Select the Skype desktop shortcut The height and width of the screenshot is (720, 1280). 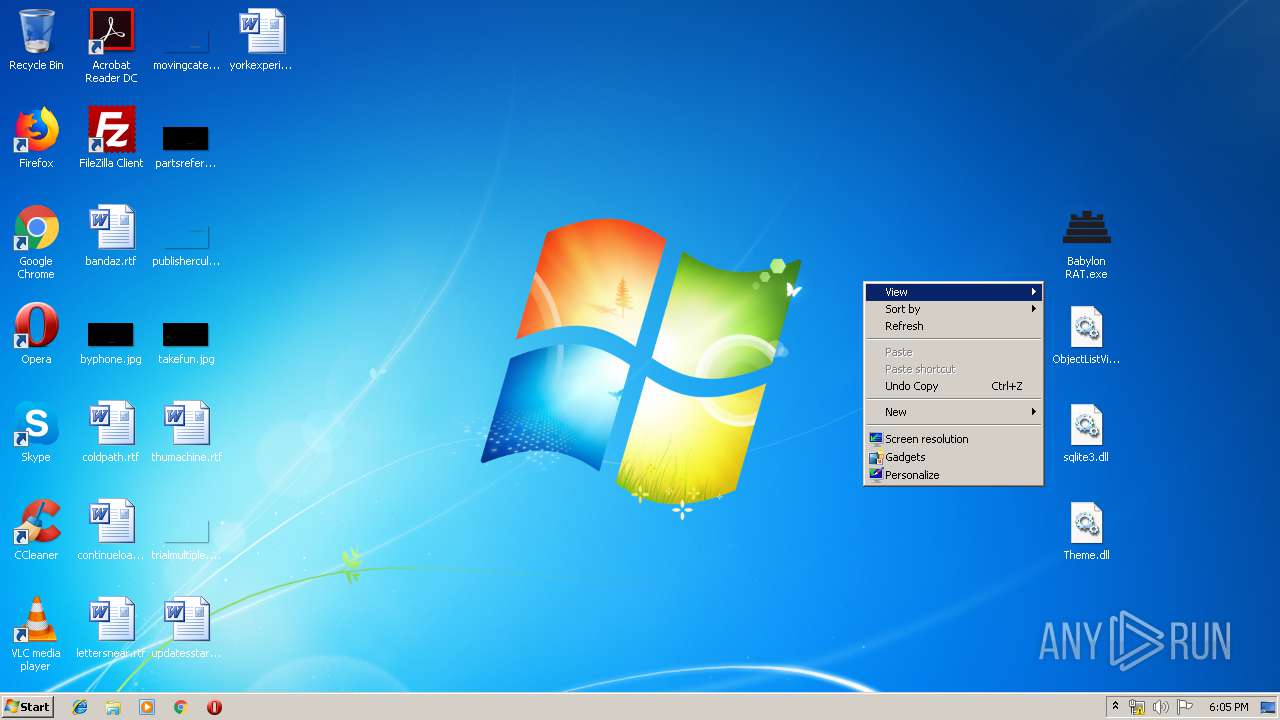[x=36, y=432]
